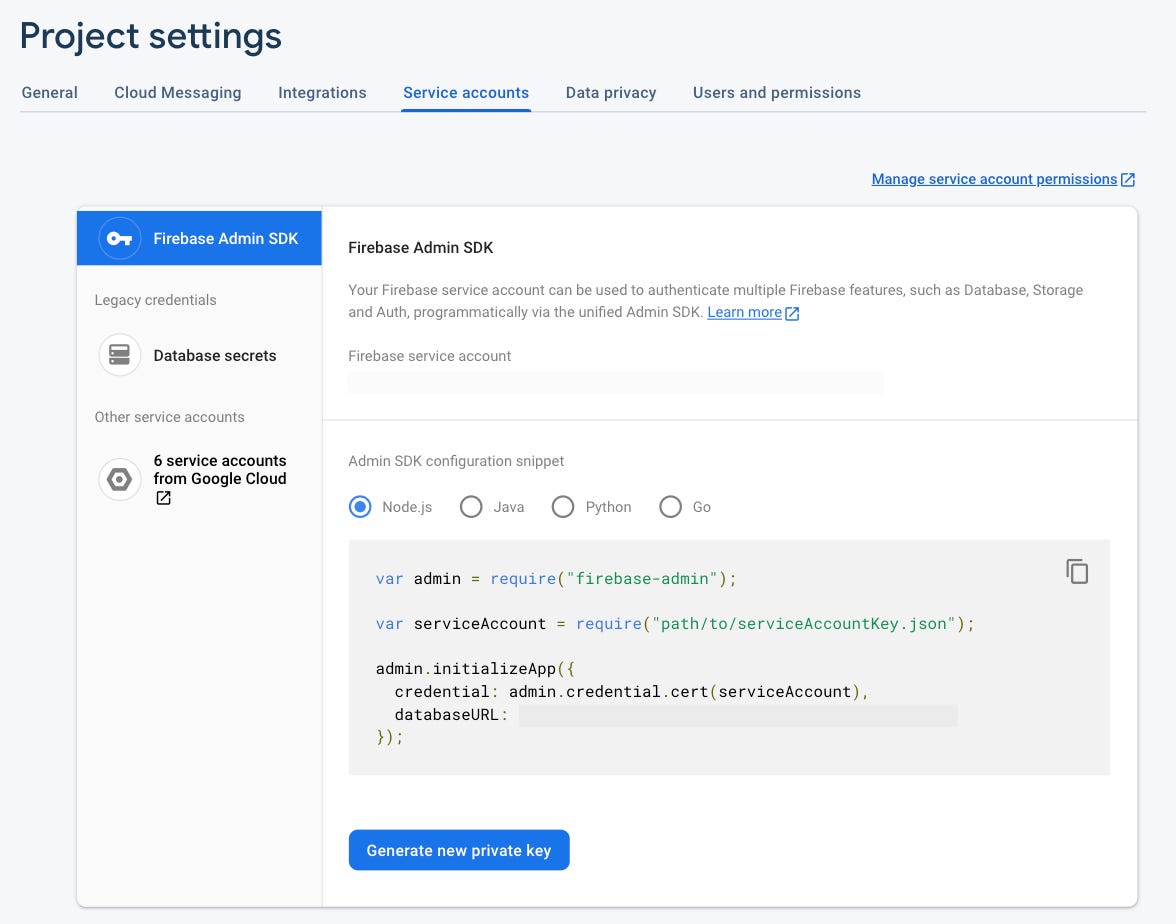
Task: Open Manage service account permissions link
Action: (x=994, y=179)
